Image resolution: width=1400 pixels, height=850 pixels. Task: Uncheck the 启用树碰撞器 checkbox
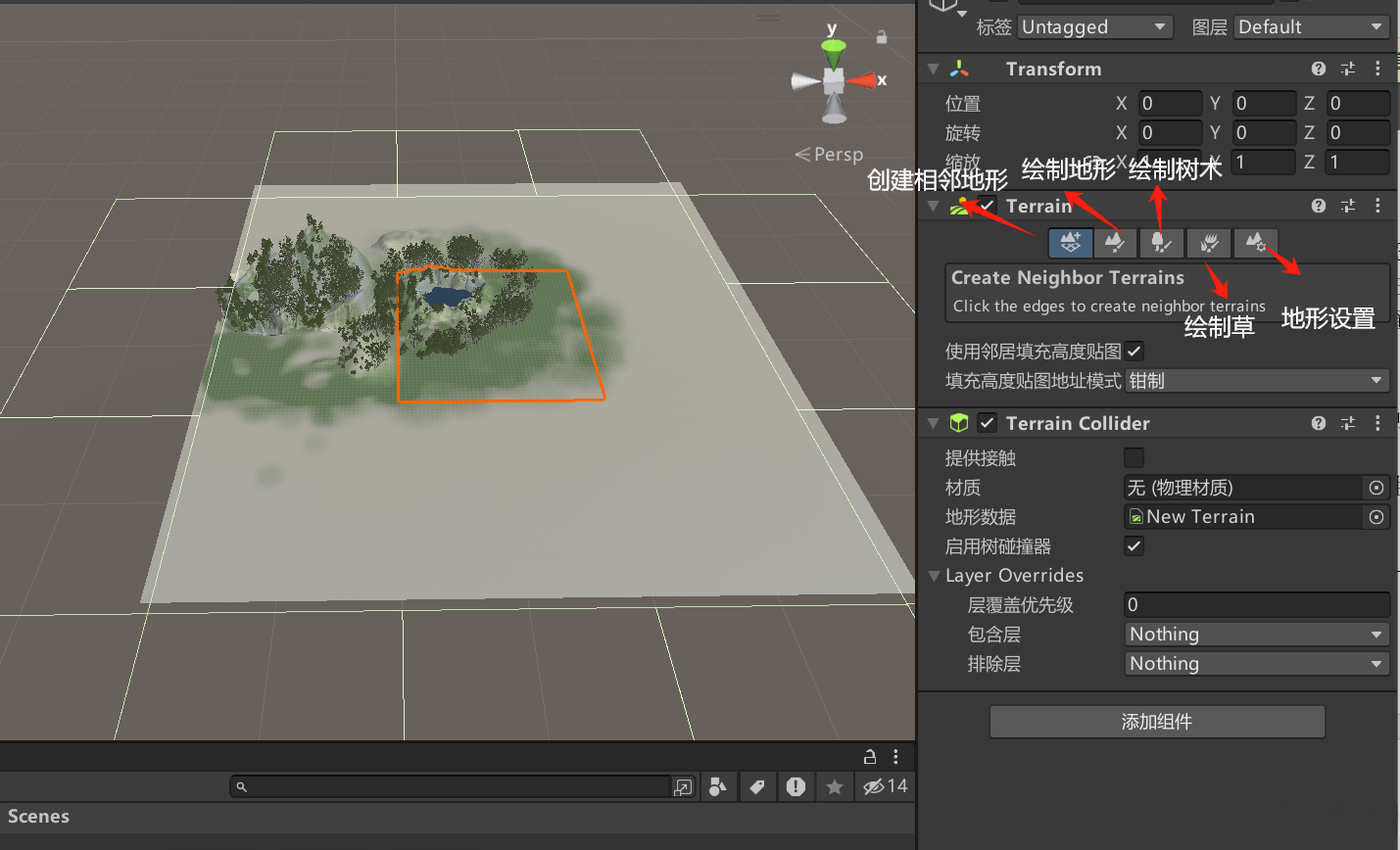1134,546
